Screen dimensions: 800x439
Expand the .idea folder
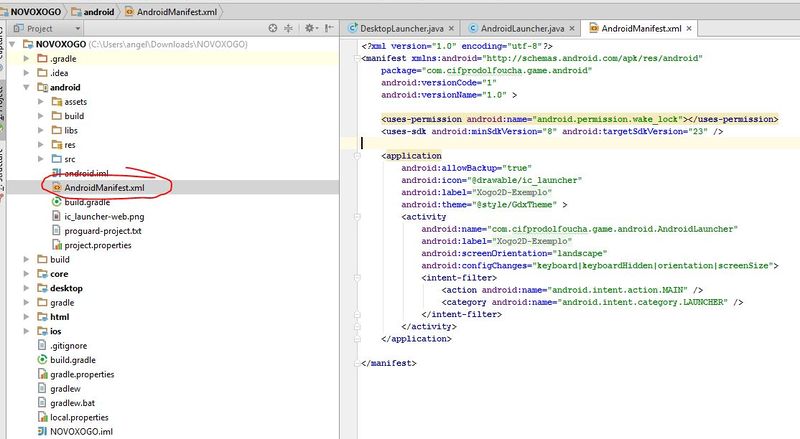pos(26,73)
